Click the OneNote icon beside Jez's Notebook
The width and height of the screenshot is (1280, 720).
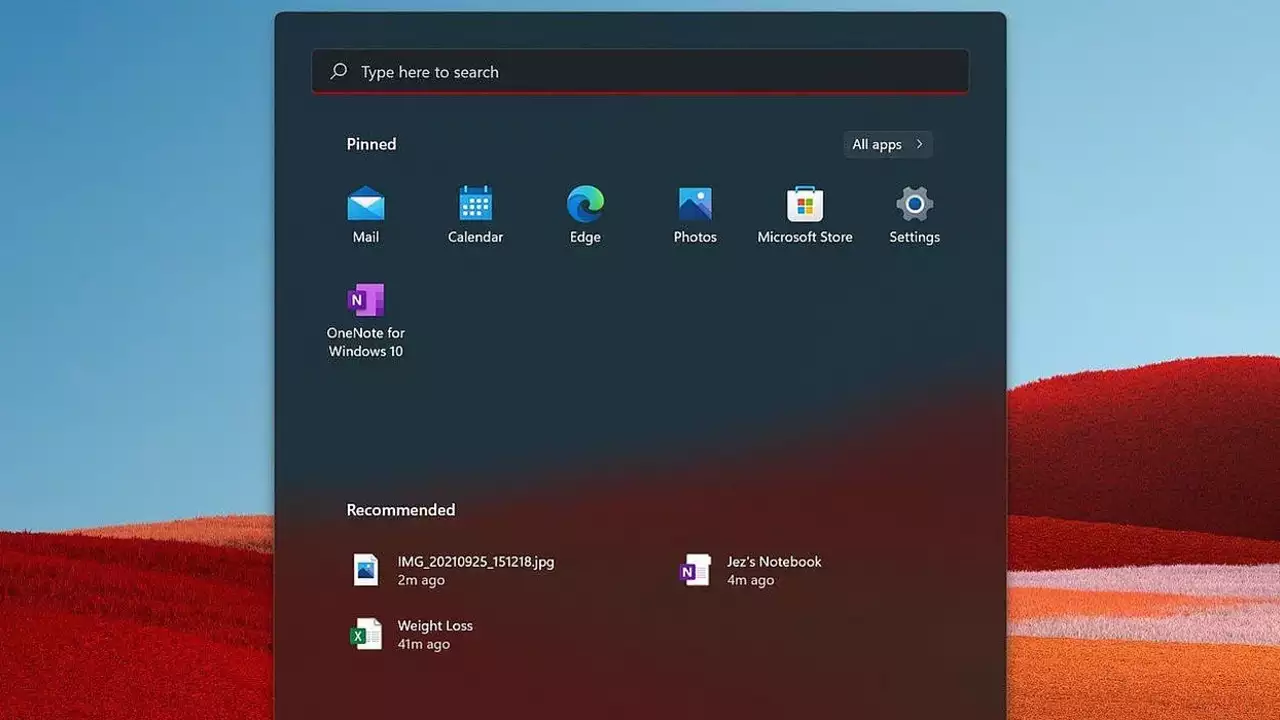tap(695, 570)
